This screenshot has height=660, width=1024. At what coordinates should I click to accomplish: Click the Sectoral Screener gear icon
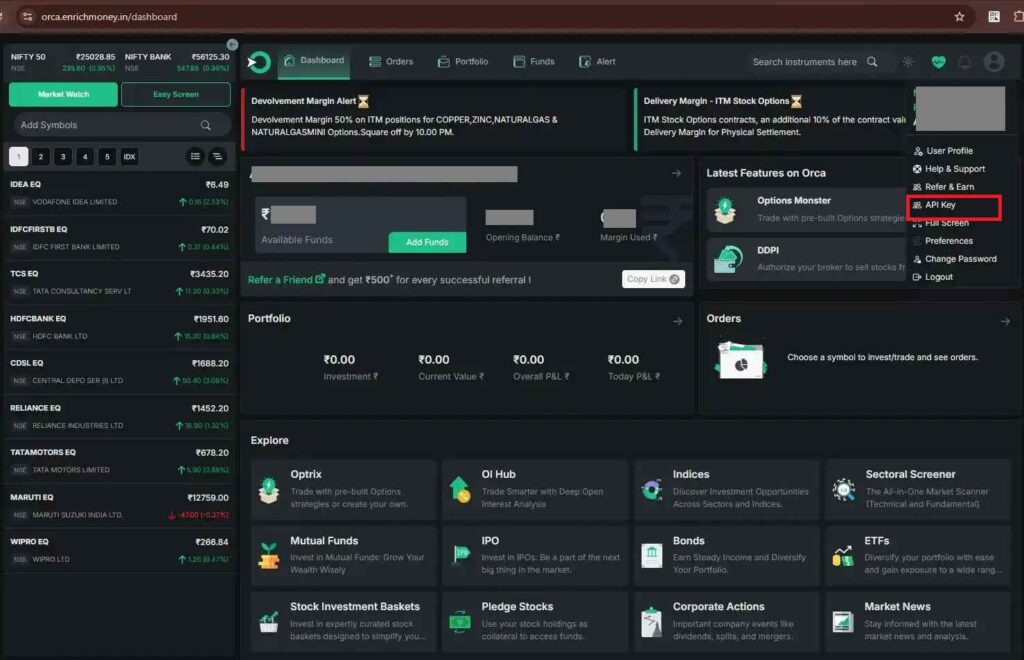pyautogui.click(x=844, y=489)
